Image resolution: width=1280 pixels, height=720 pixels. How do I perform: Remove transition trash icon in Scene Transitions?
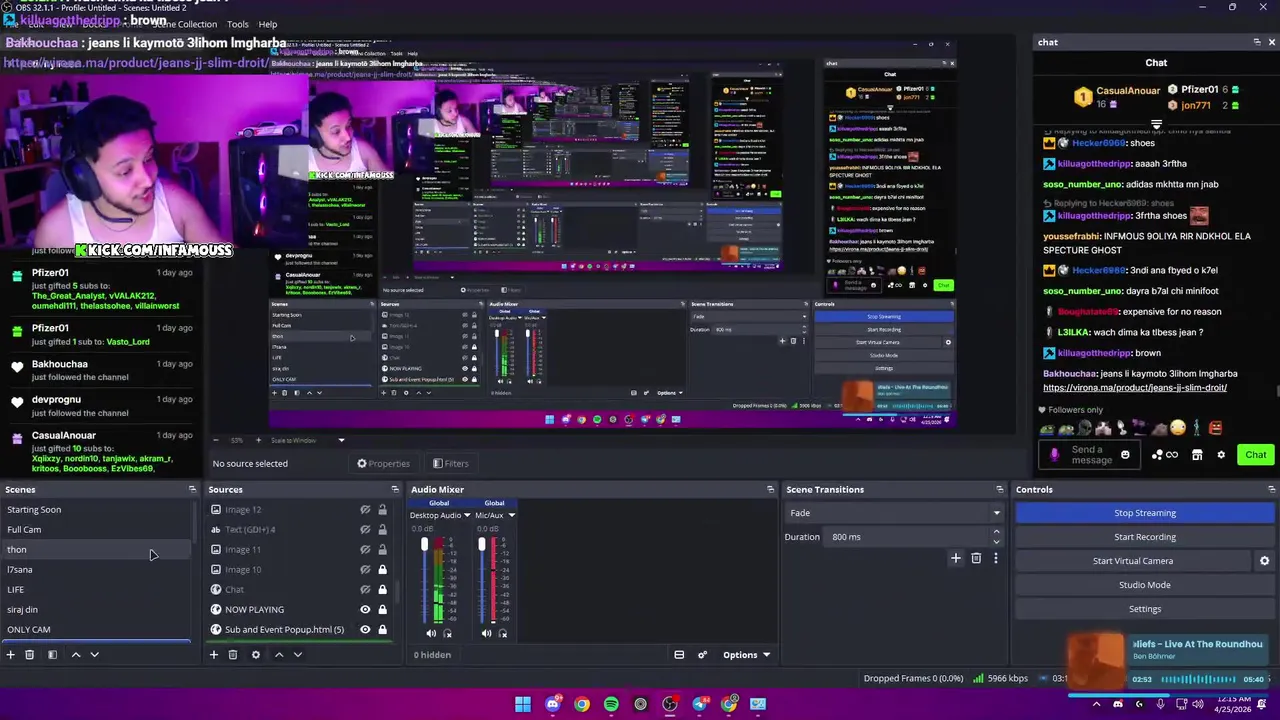[x=976, y=558]
